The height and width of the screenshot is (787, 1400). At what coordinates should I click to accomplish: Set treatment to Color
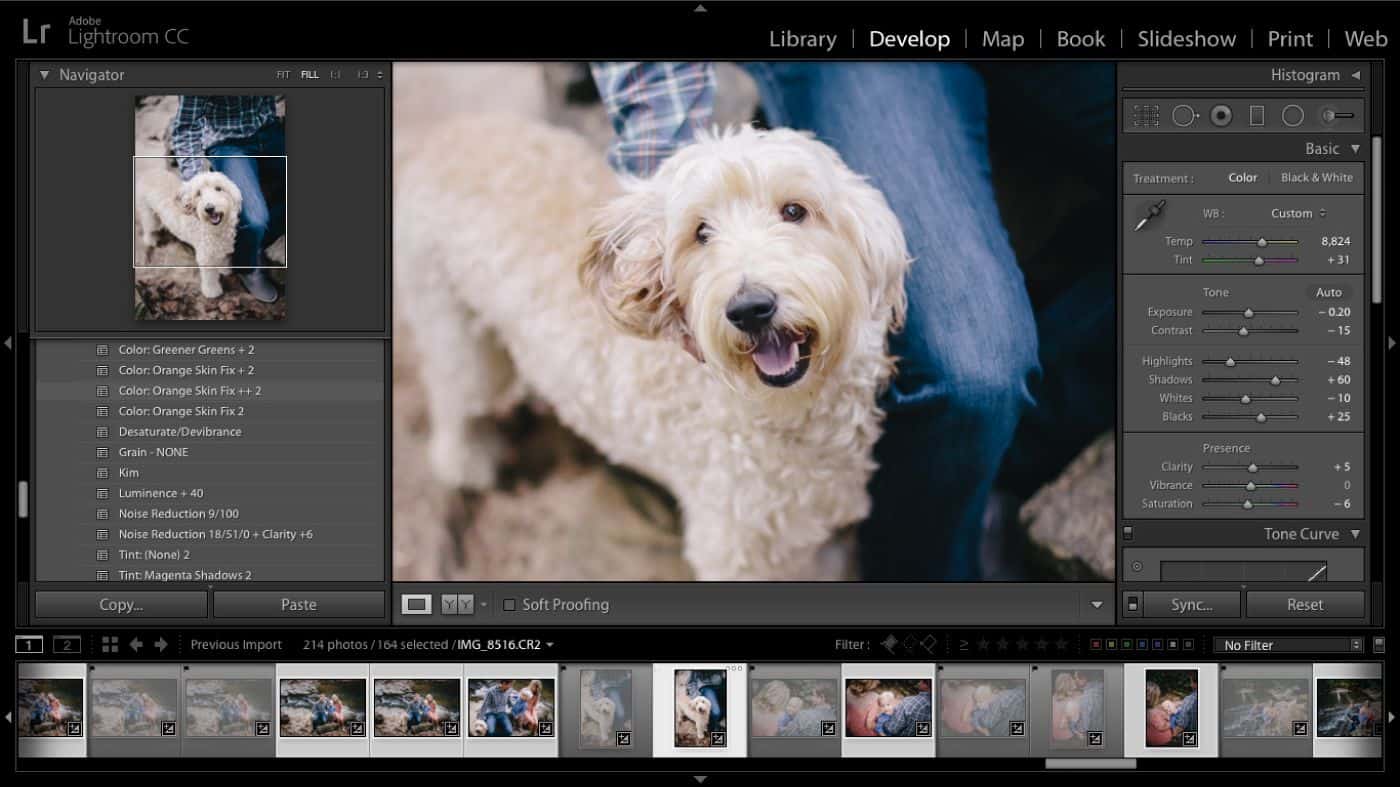click(1243, 178)
